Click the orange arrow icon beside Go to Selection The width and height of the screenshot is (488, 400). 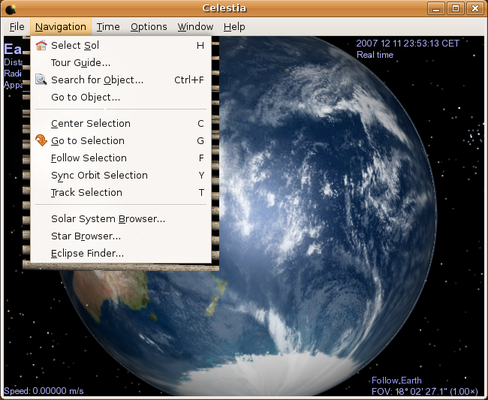(x=41, y=140)
